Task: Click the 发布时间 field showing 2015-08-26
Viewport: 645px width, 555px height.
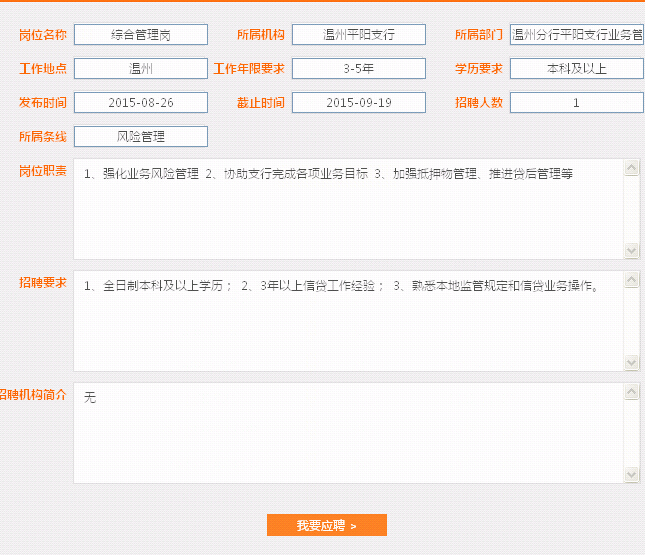Action: (x=141, y=103)
